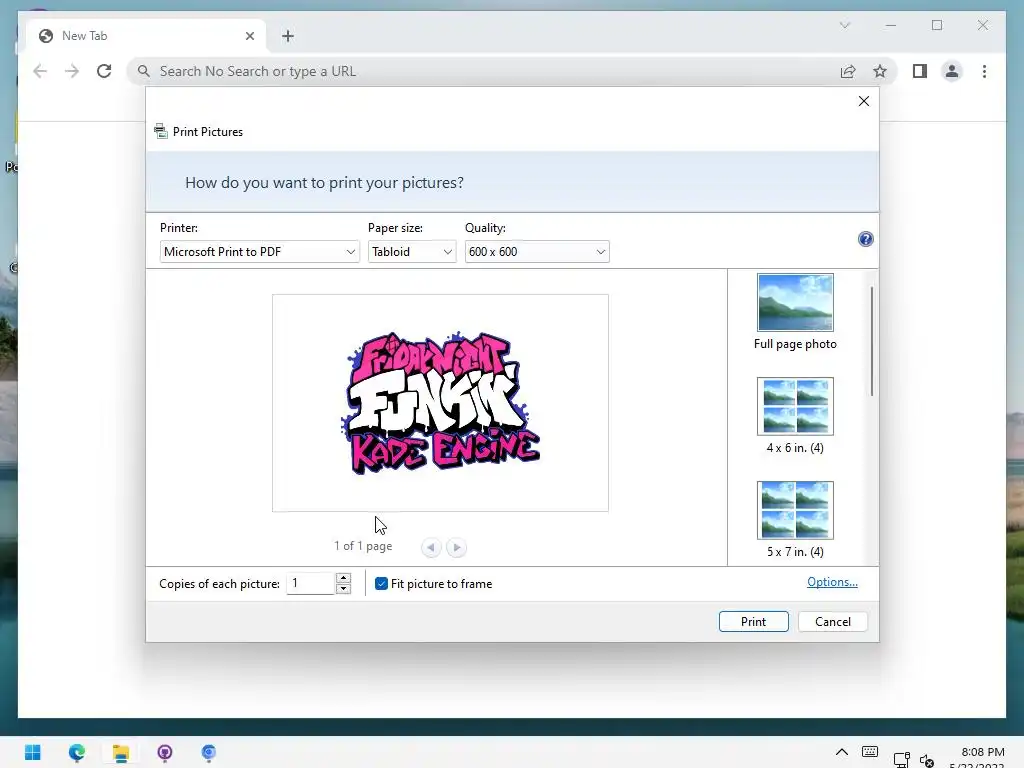This screenshot has height=768, width=1024.
Task: Reload the page
Action: pos(104,71)
